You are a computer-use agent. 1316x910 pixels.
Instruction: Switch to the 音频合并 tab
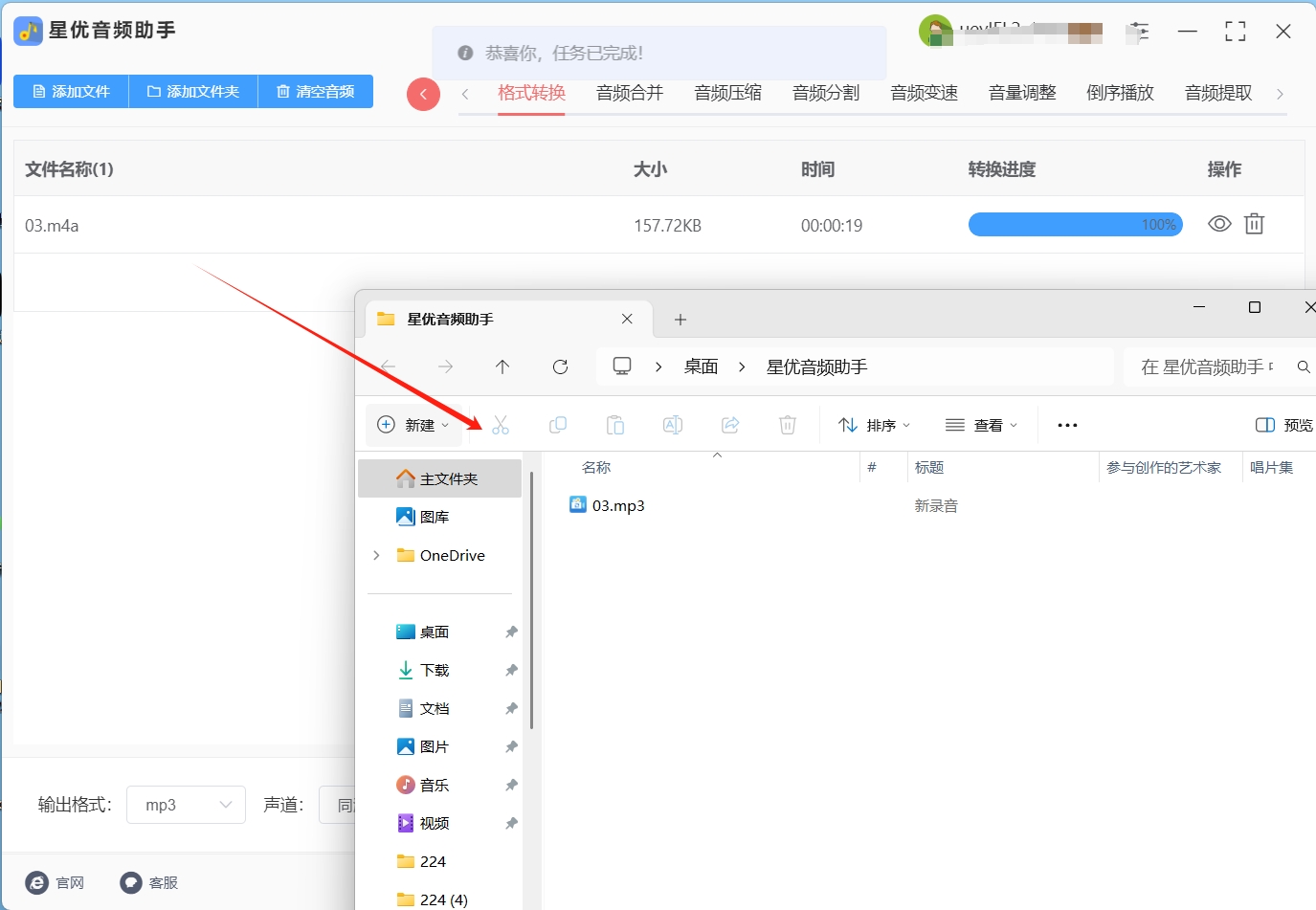pyautogui.click(x=630, y=93)
